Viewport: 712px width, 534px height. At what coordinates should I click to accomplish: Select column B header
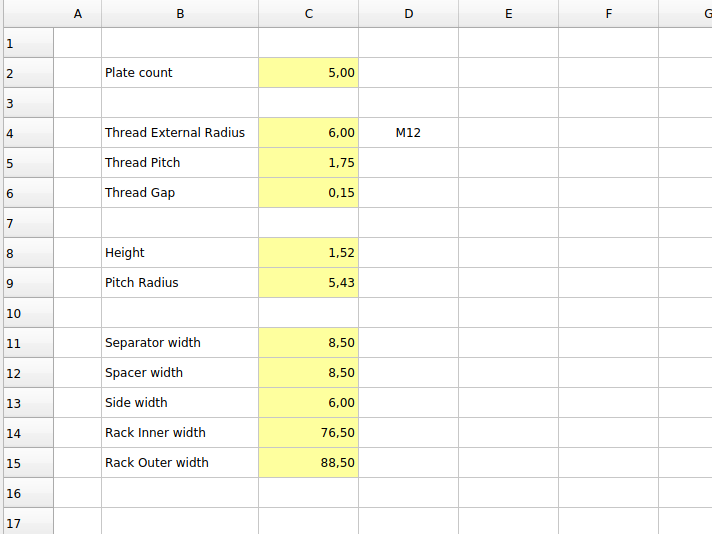click(180, 13)
